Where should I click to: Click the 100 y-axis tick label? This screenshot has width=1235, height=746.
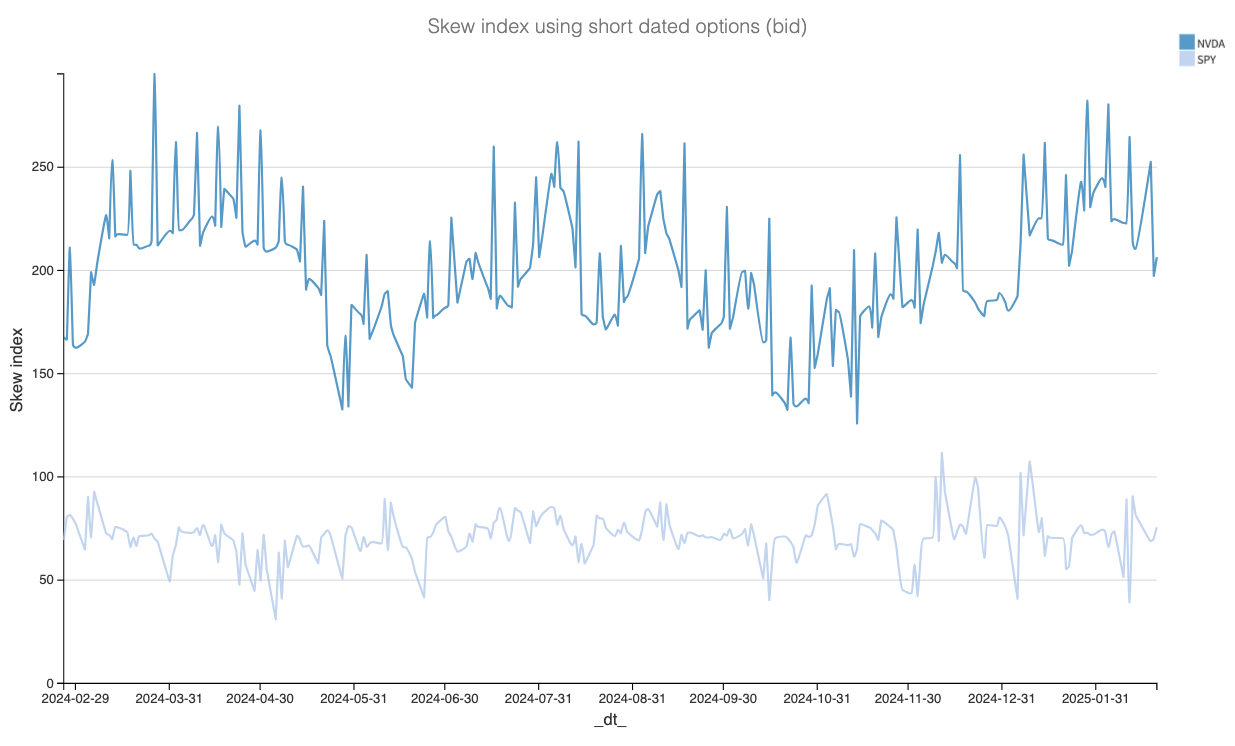click(42, 477)
